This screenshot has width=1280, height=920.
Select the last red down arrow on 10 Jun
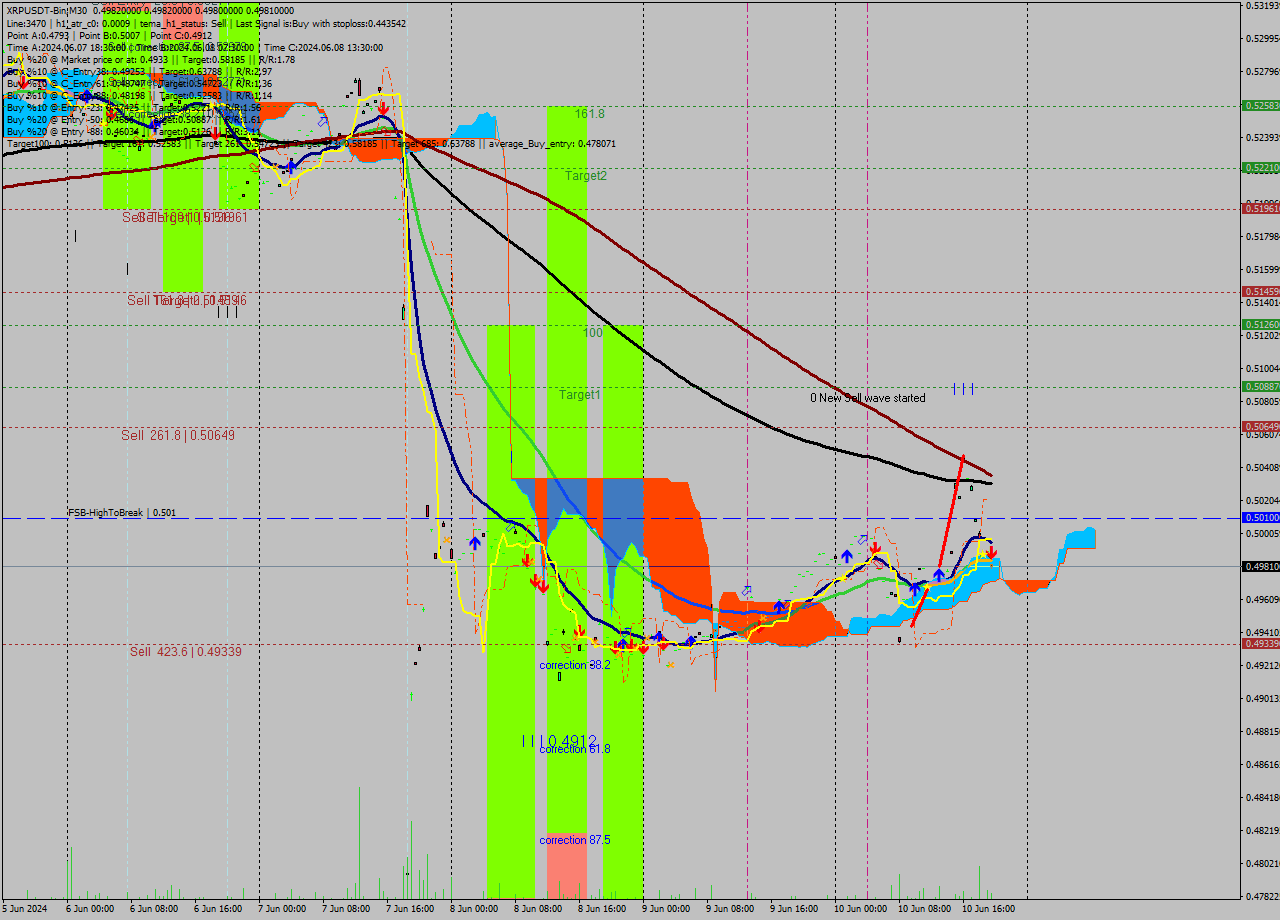[x=991, y=552]
